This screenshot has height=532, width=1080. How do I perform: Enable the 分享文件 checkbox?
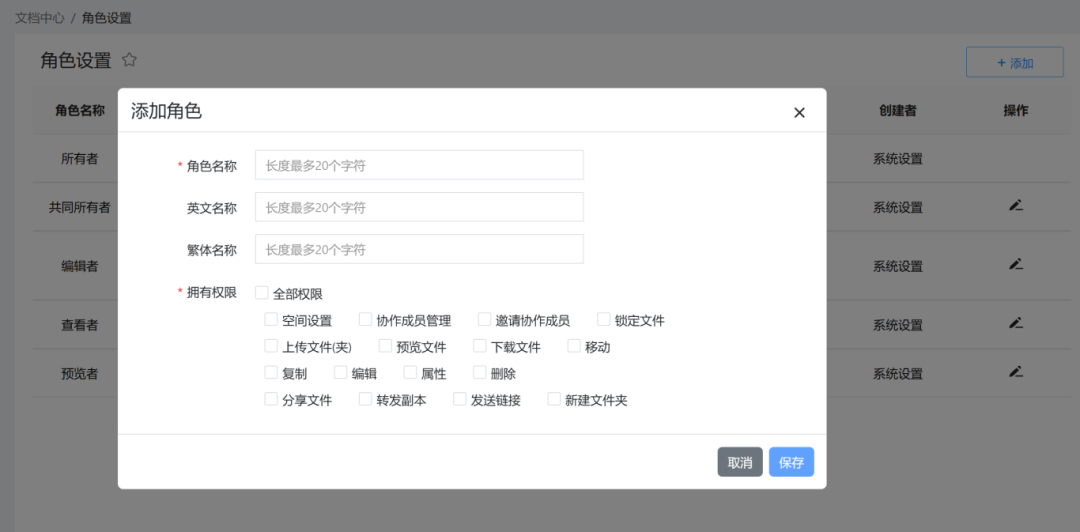click(x=271, y=399)
